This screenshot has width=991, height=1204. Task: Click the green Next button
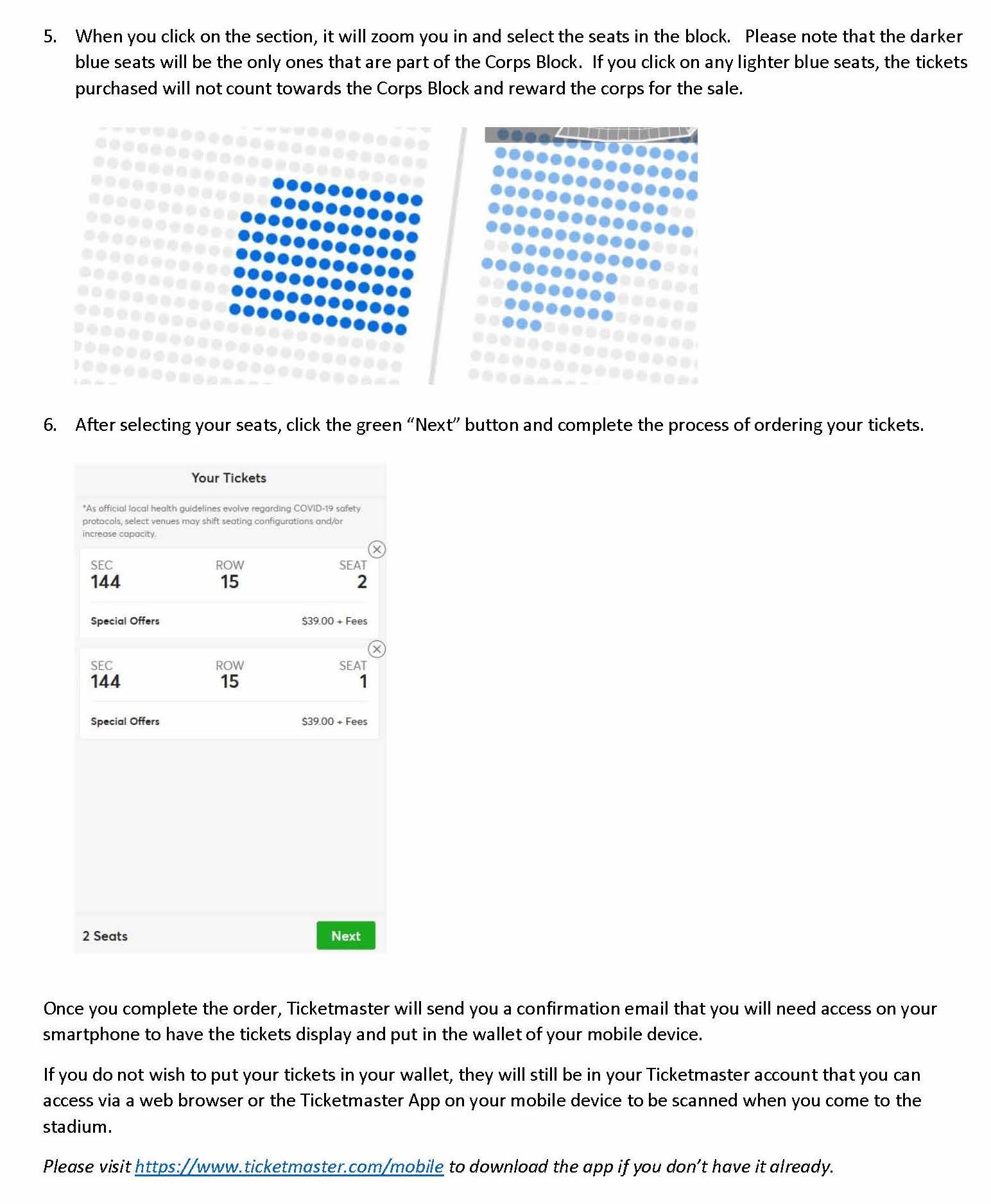coord(345,936)
